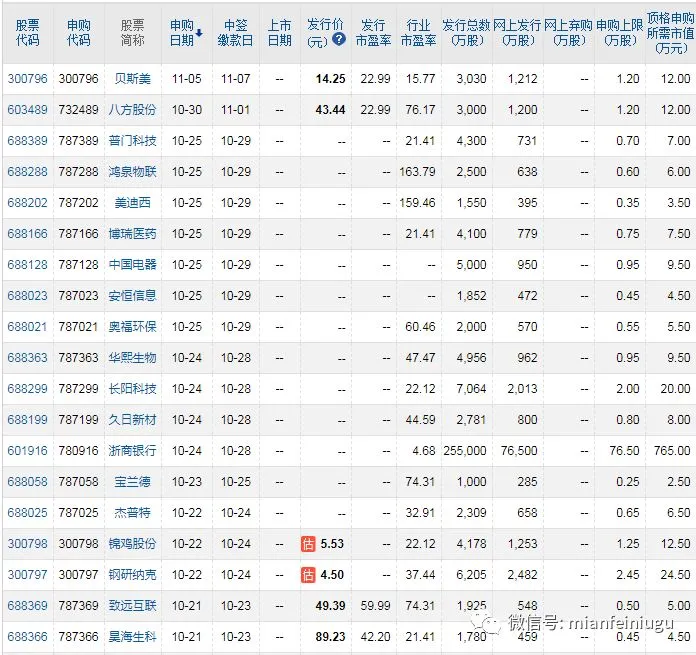Open 贝斯美 stock name link
696x655 pixels.
click(132, 79)
